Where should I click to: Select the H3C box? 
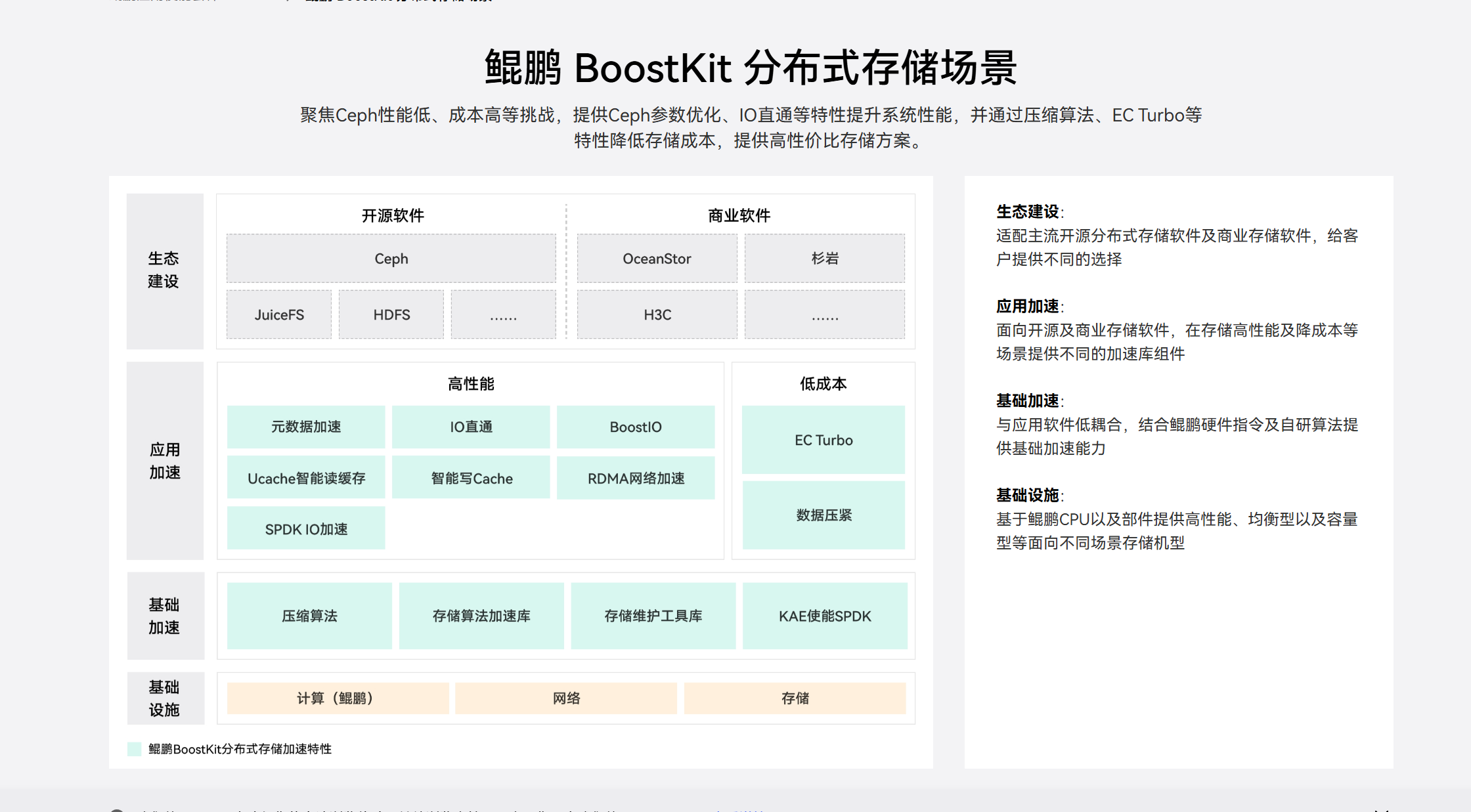657,314
